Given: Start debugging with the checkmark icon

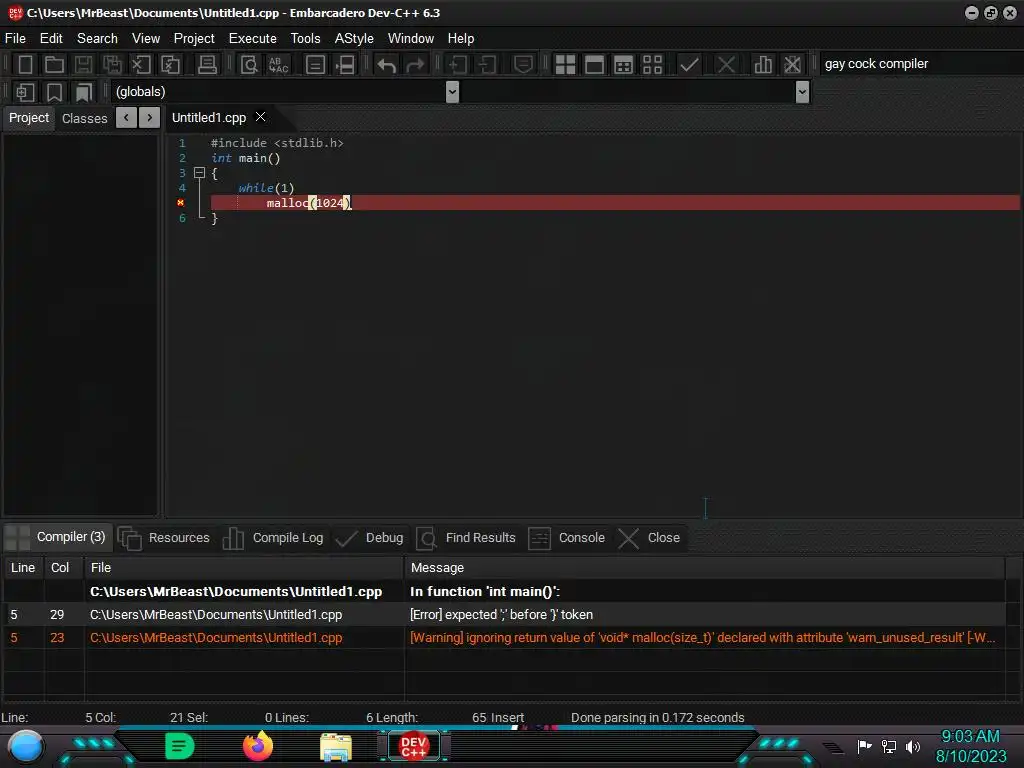Looking at the screenshot, I should point(689,64).
